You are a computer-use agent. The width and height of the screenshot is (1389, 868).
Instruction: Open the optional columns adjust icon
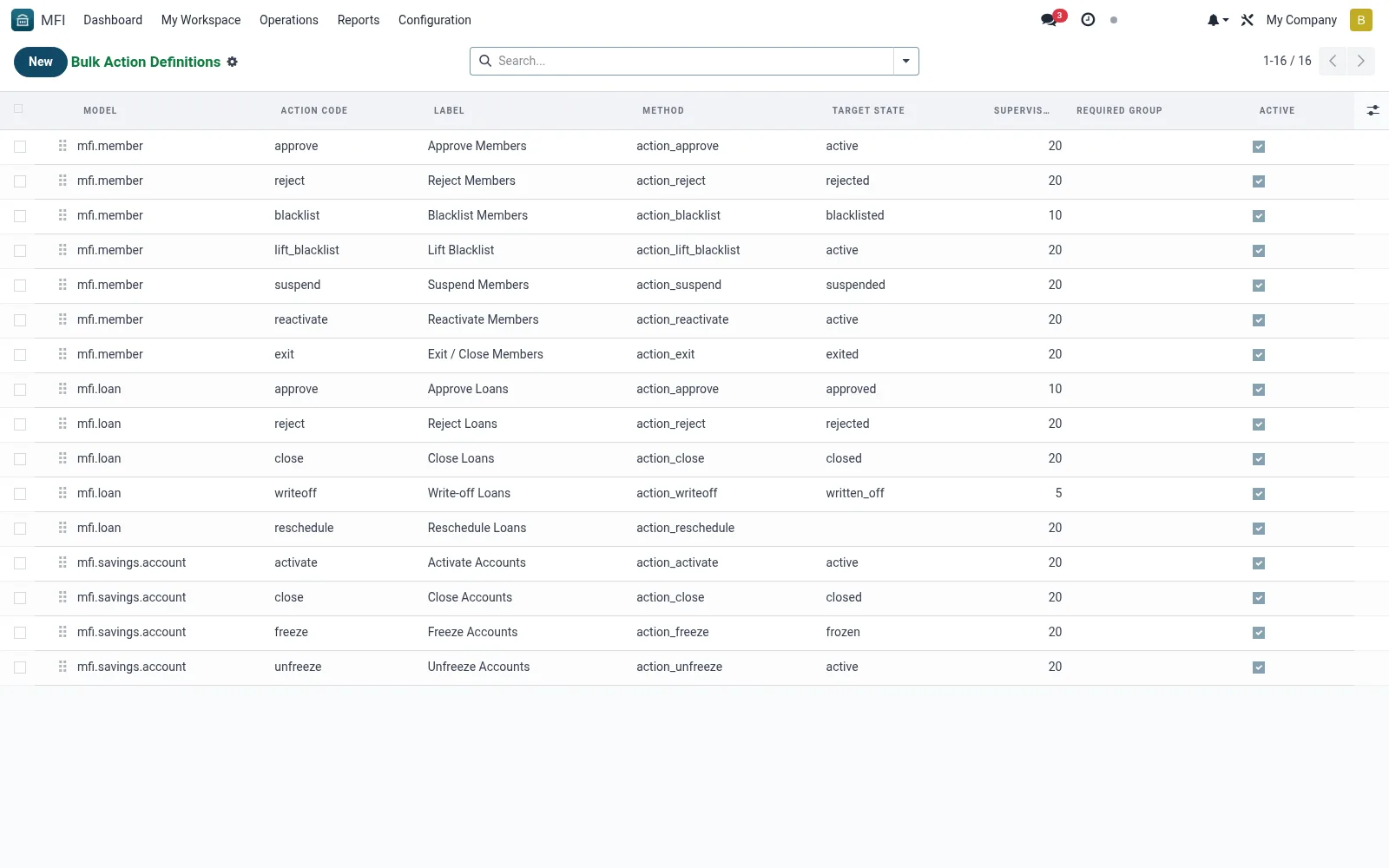(1373, 110)
